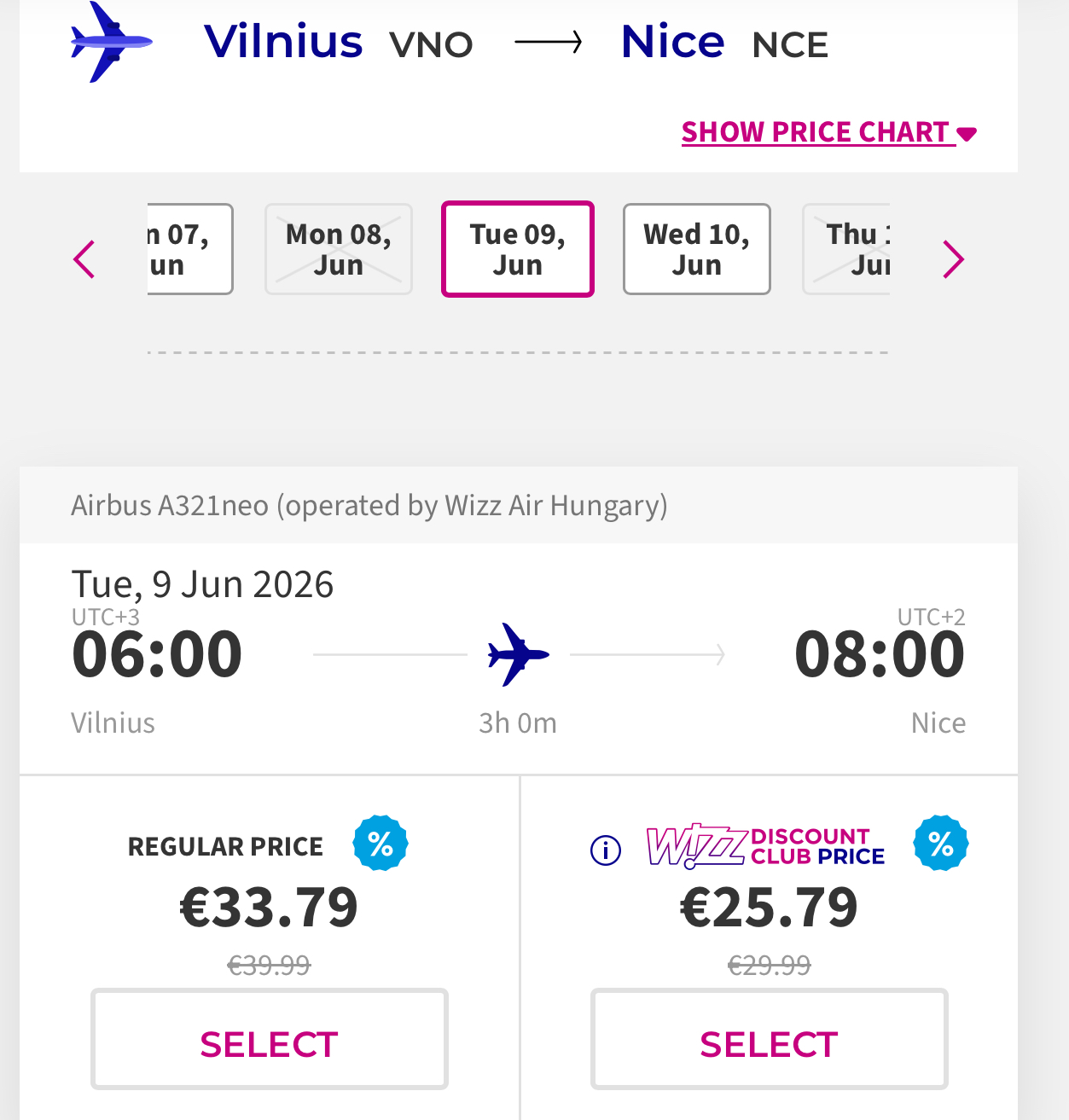Image resolution: width=1069 pixels, height=1120 pixels.
Task: Click the percent badge beside Discount Club Price
Action: point(940,844)
